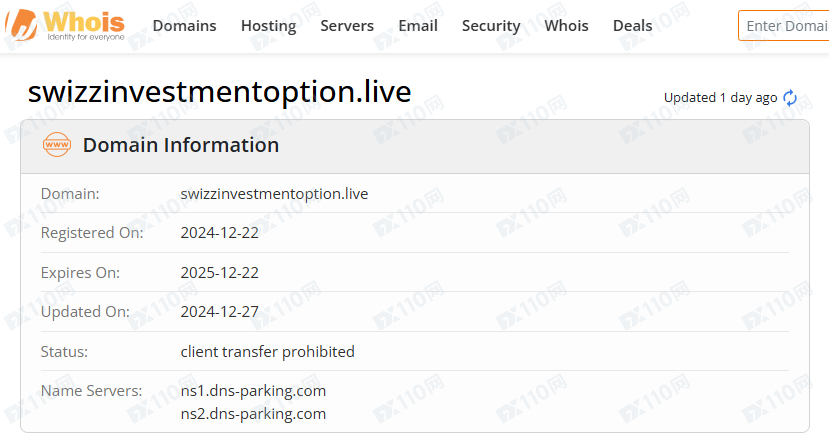Go to the Security menu
This screenshot has height=433, width=829.
point(491,26)
